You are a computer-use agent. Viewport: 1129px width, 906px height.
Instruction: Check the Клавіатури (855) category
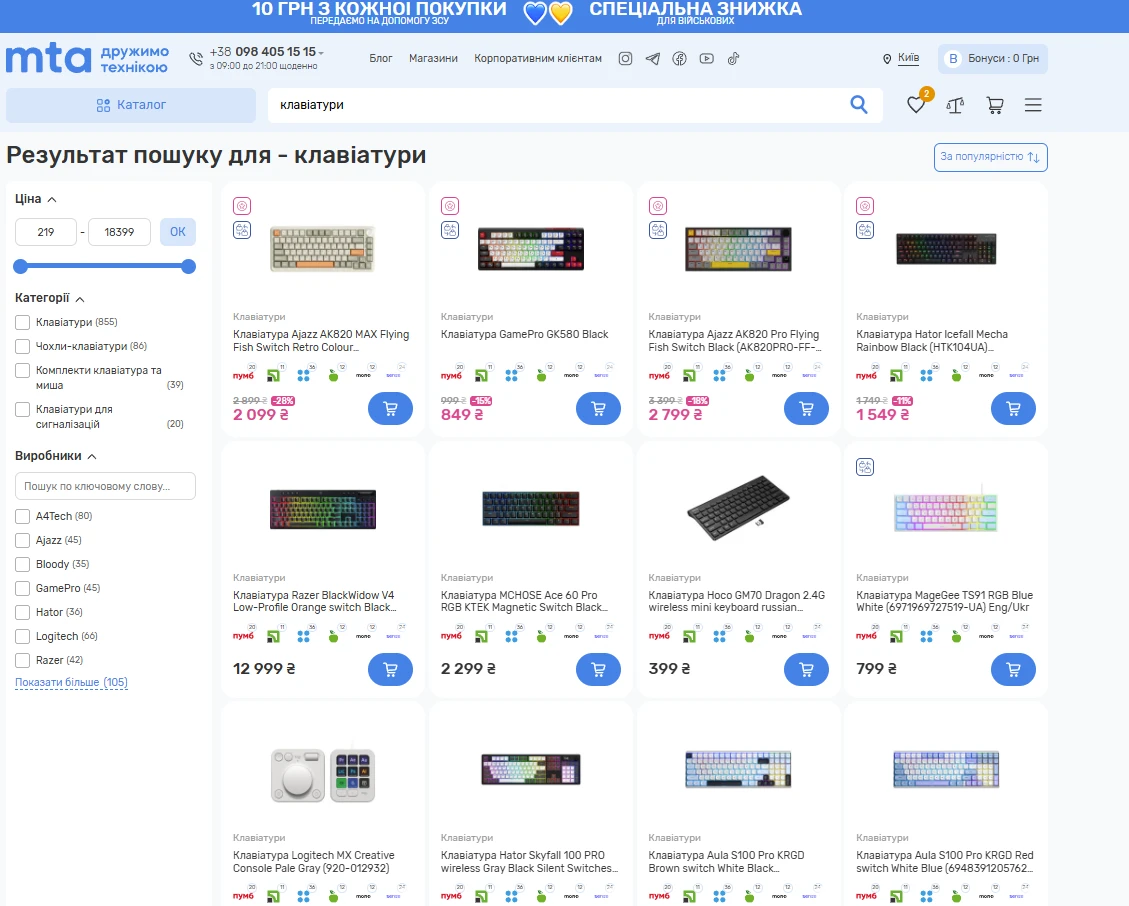pyautogui.click(x=23, y=323)
